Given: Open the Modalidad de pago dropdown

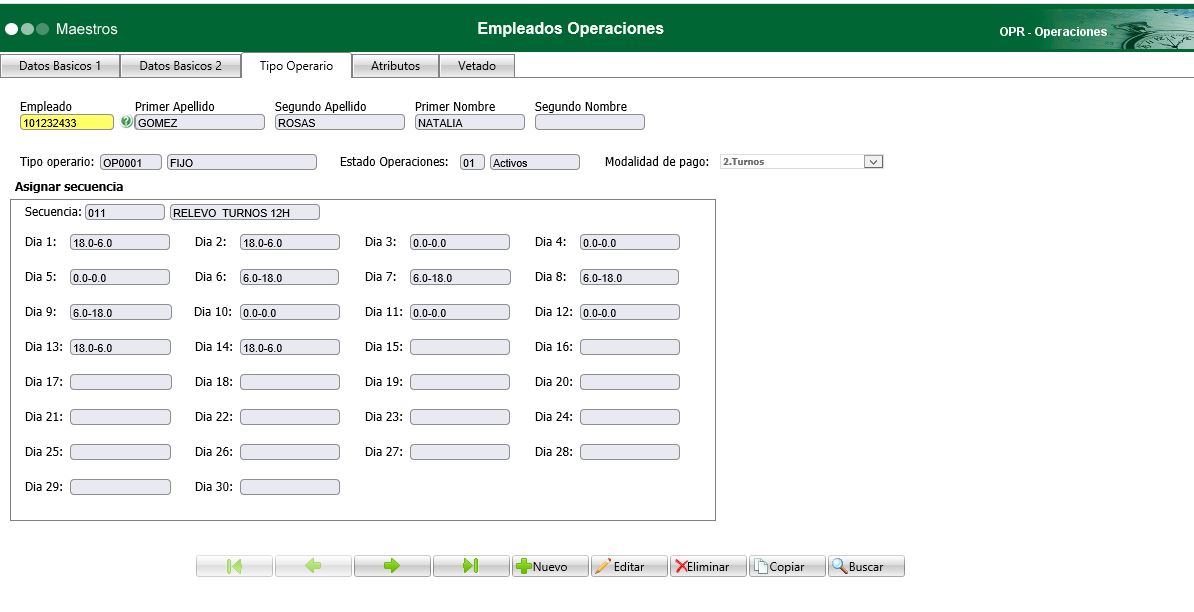Looking at the screenshot, I should click(873, 161).
